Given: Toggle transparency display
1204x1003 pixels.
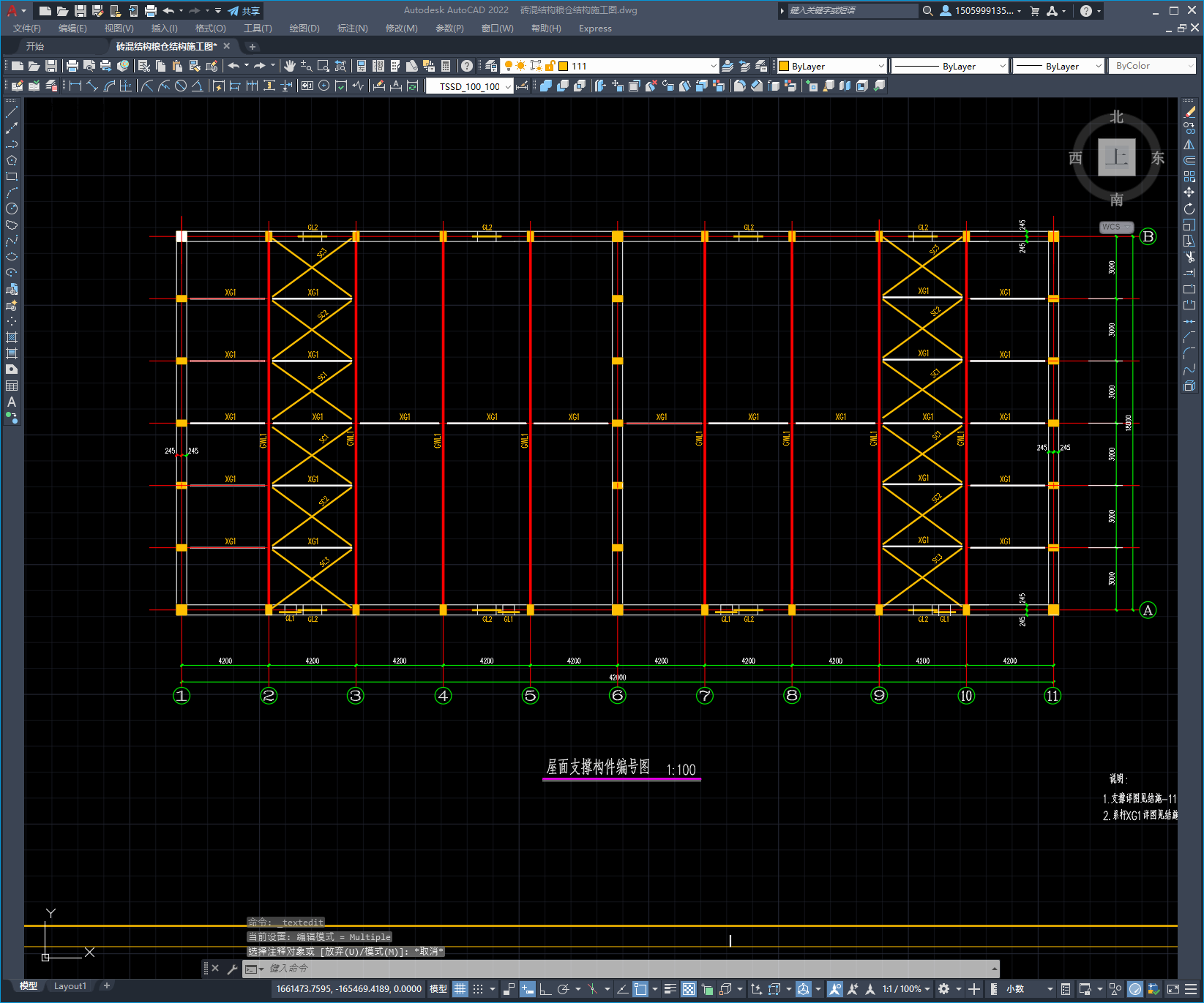Looking at the screenshot, I should tap(689, 989).
